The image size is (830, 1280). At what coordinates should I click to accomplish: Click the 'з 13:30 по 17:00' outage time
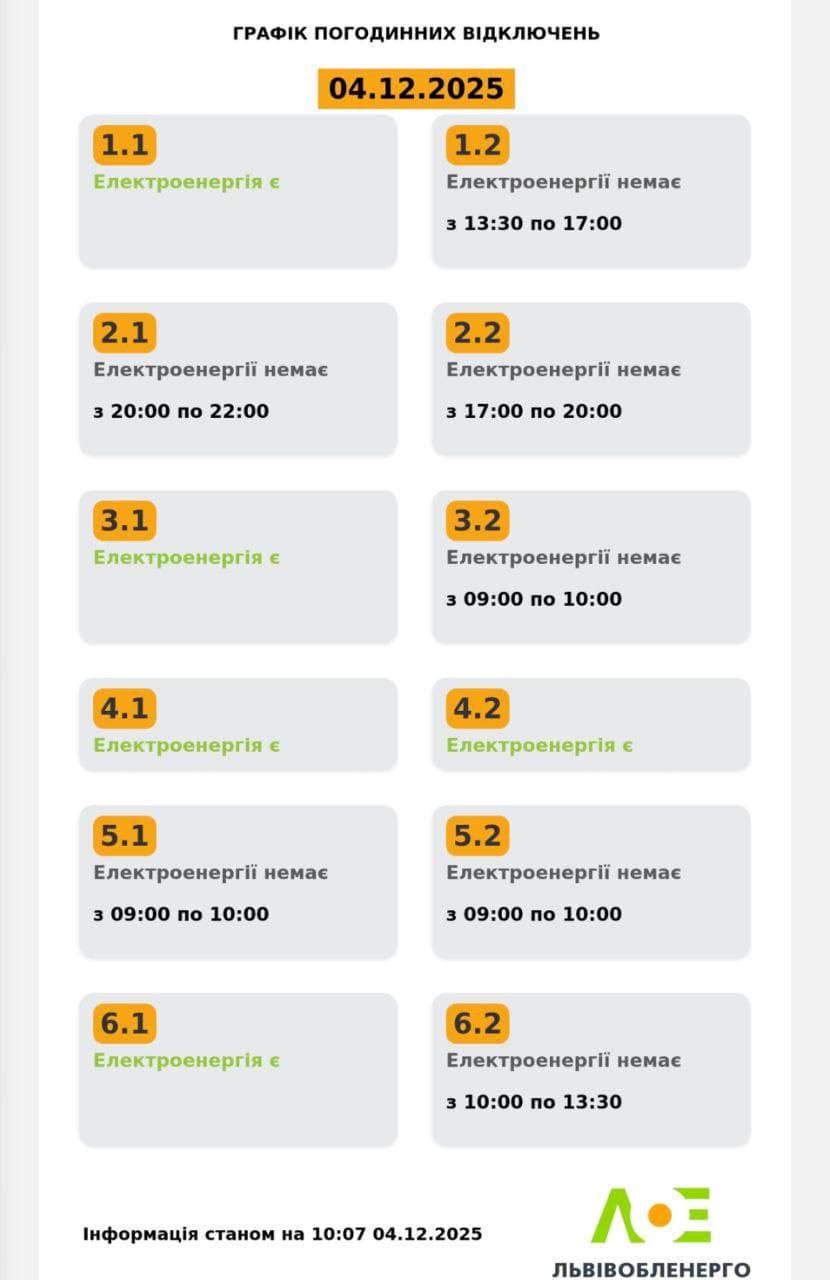(534, 224)
